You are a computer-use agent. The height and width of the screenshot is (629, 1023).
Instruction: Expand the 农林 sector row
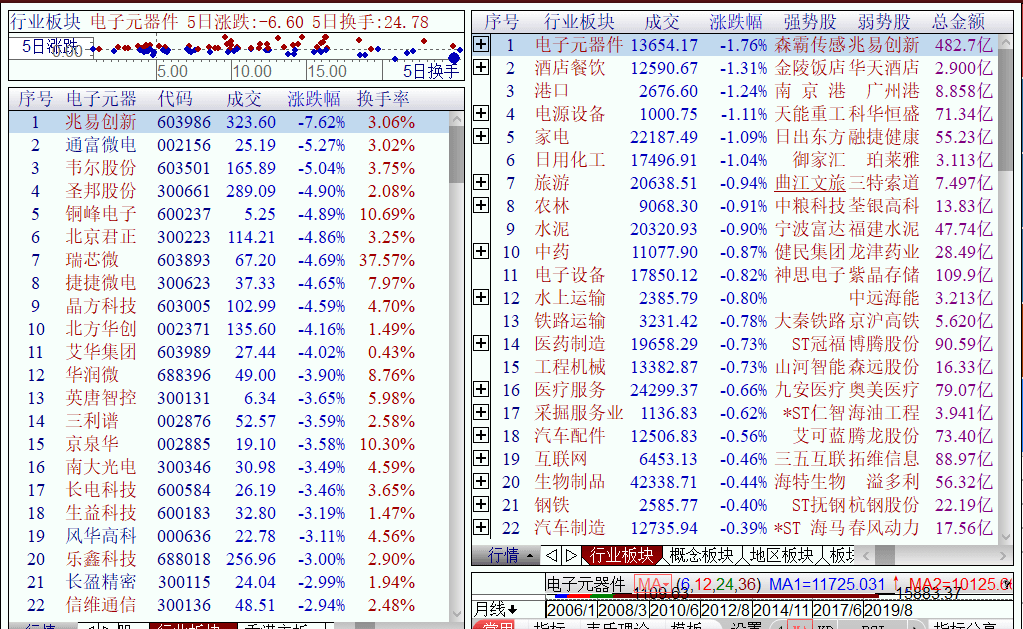481,206
